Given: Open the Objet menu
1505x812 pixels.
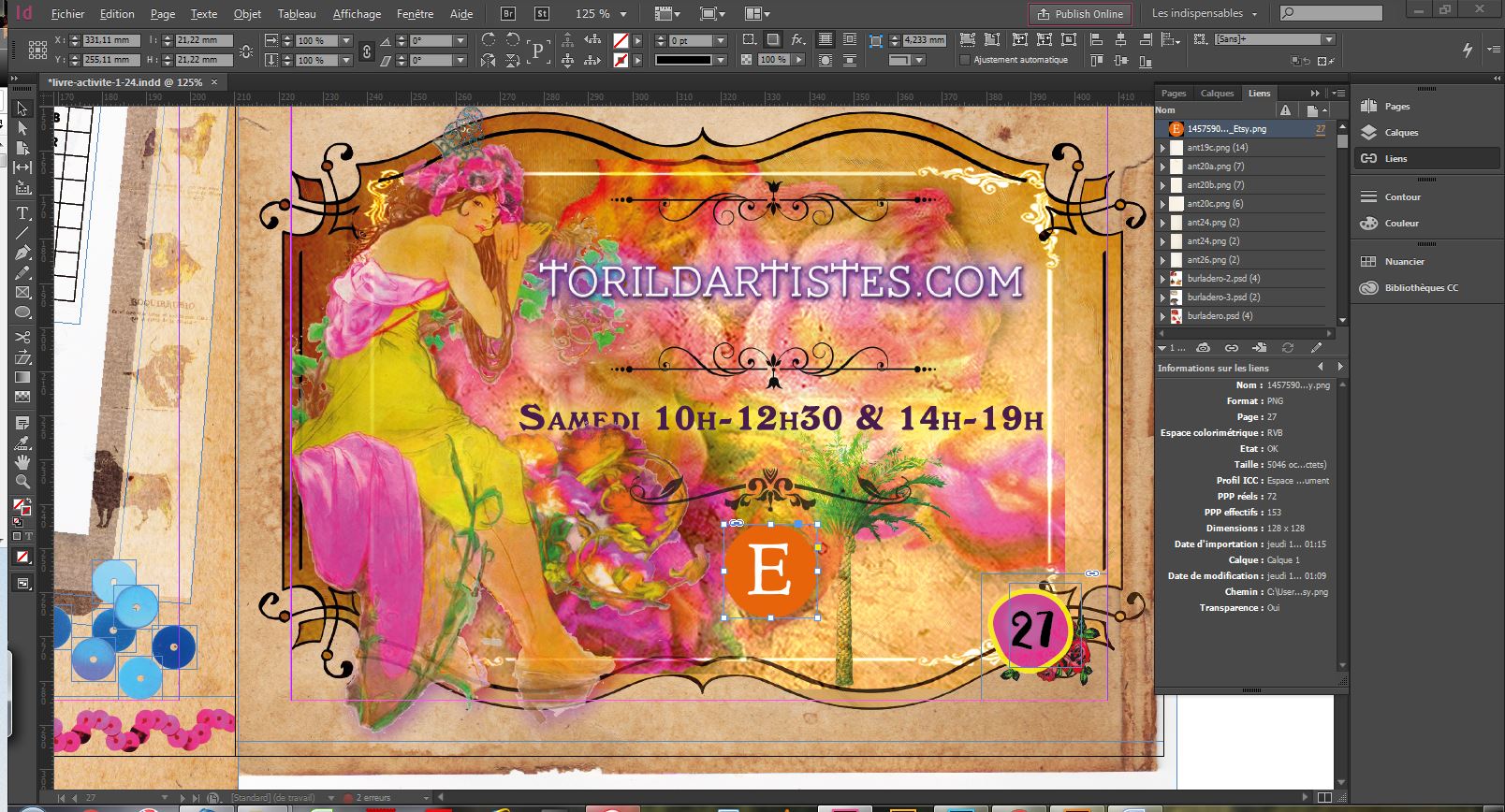Looking at the screenshot, I should coord(247,14).
